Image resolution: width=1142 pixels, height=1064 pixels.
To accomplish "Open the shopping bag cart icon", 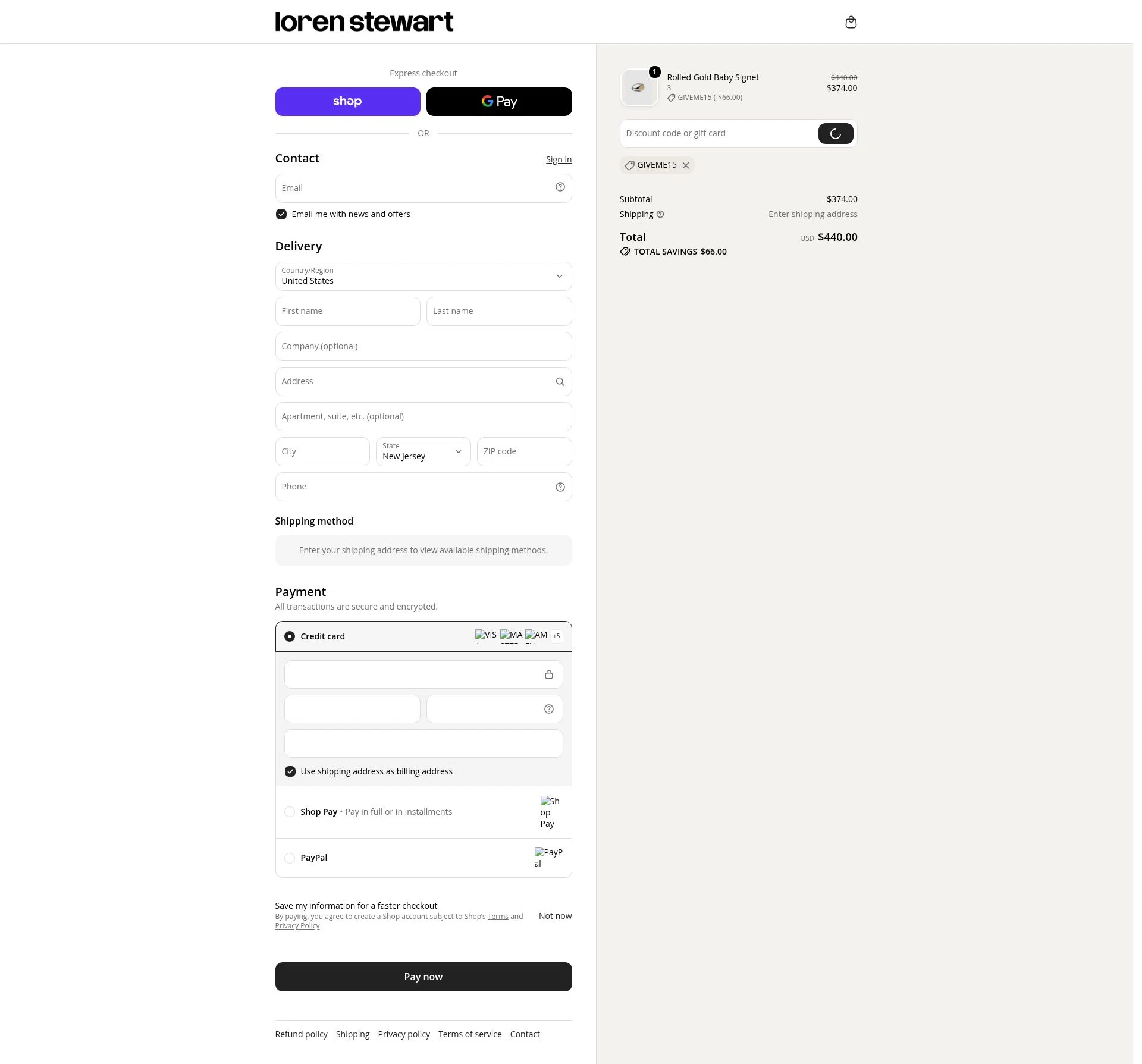I will 851,22.
